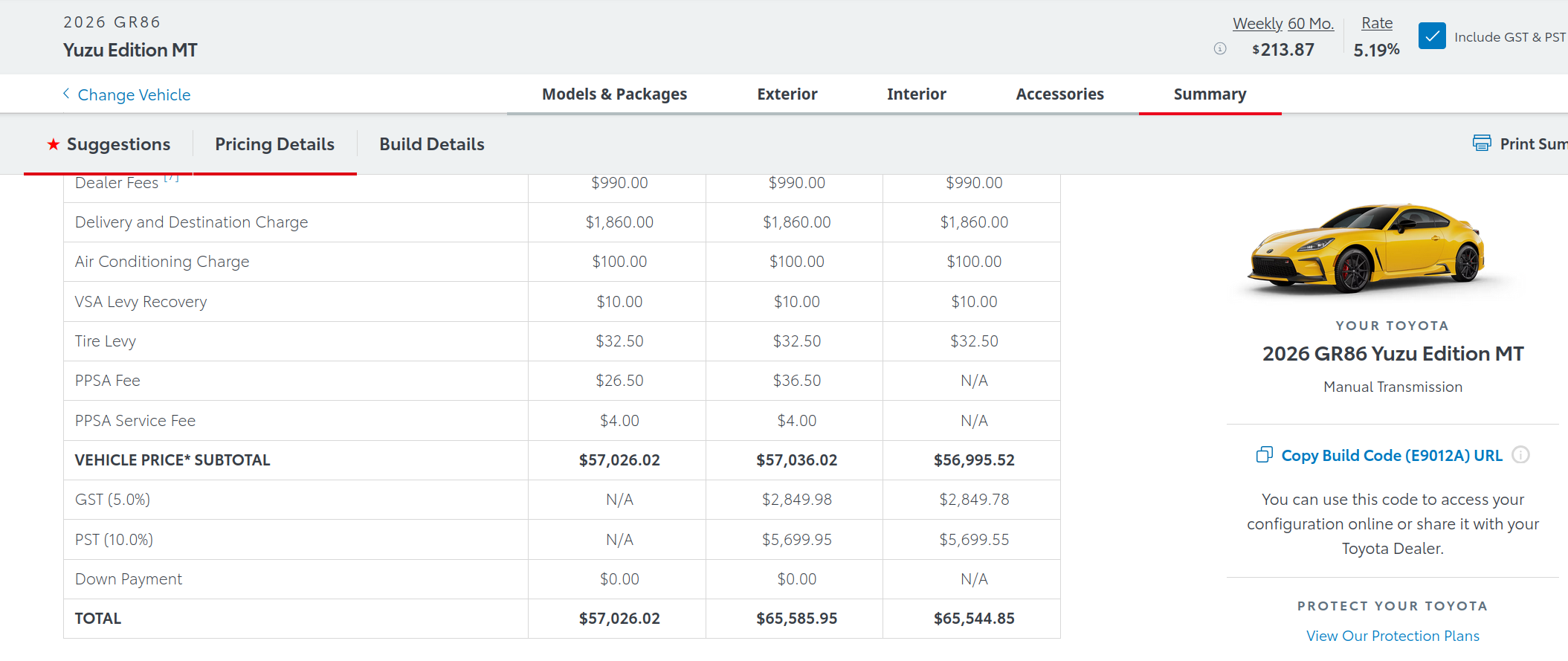Click the Manual Transmission text
This screenshot has width=1568, height=661.
pyautogui.click(x=1393, y=387)
